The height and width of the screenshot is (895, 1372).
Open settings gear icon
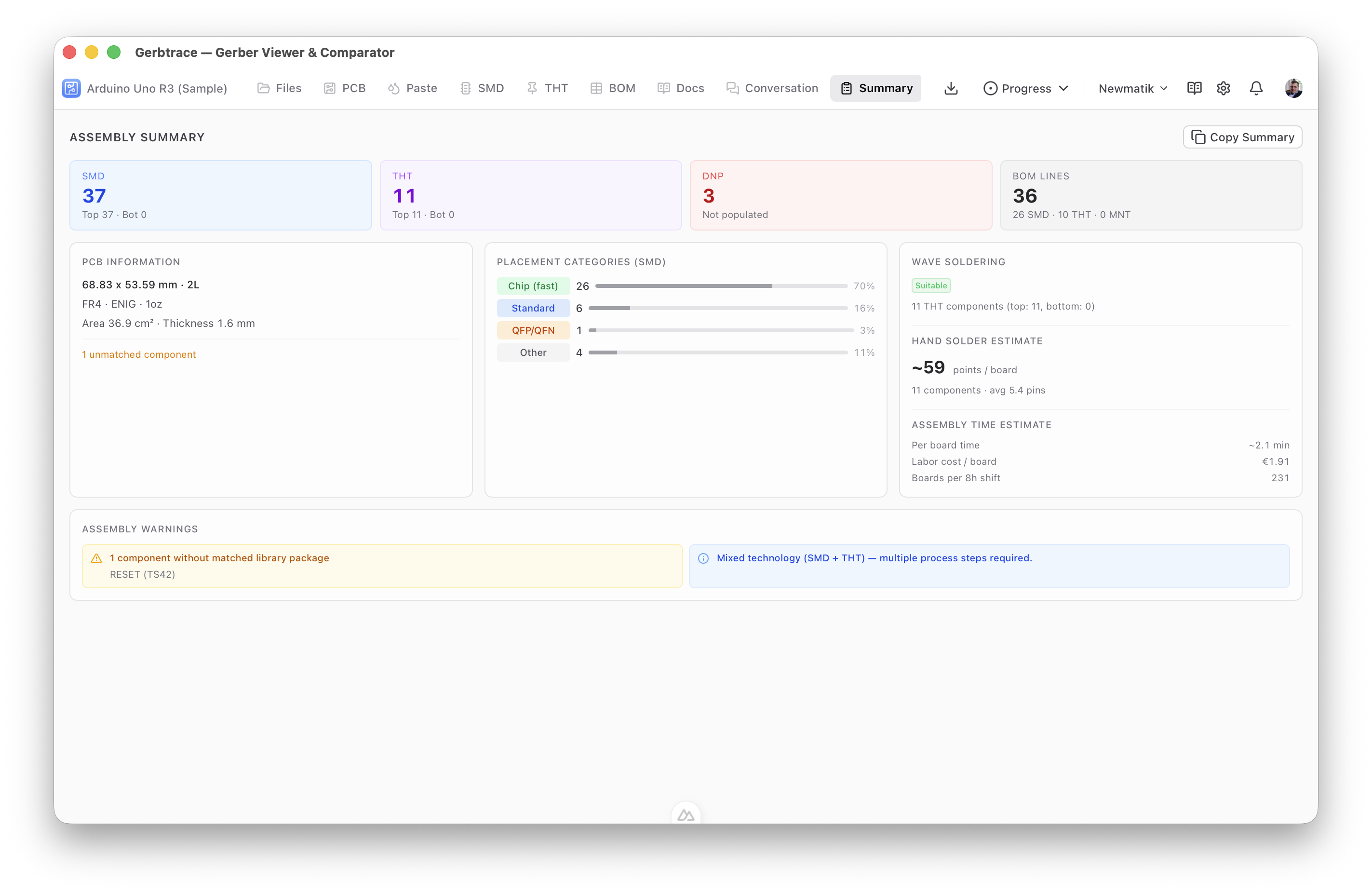pos(1224,88)
